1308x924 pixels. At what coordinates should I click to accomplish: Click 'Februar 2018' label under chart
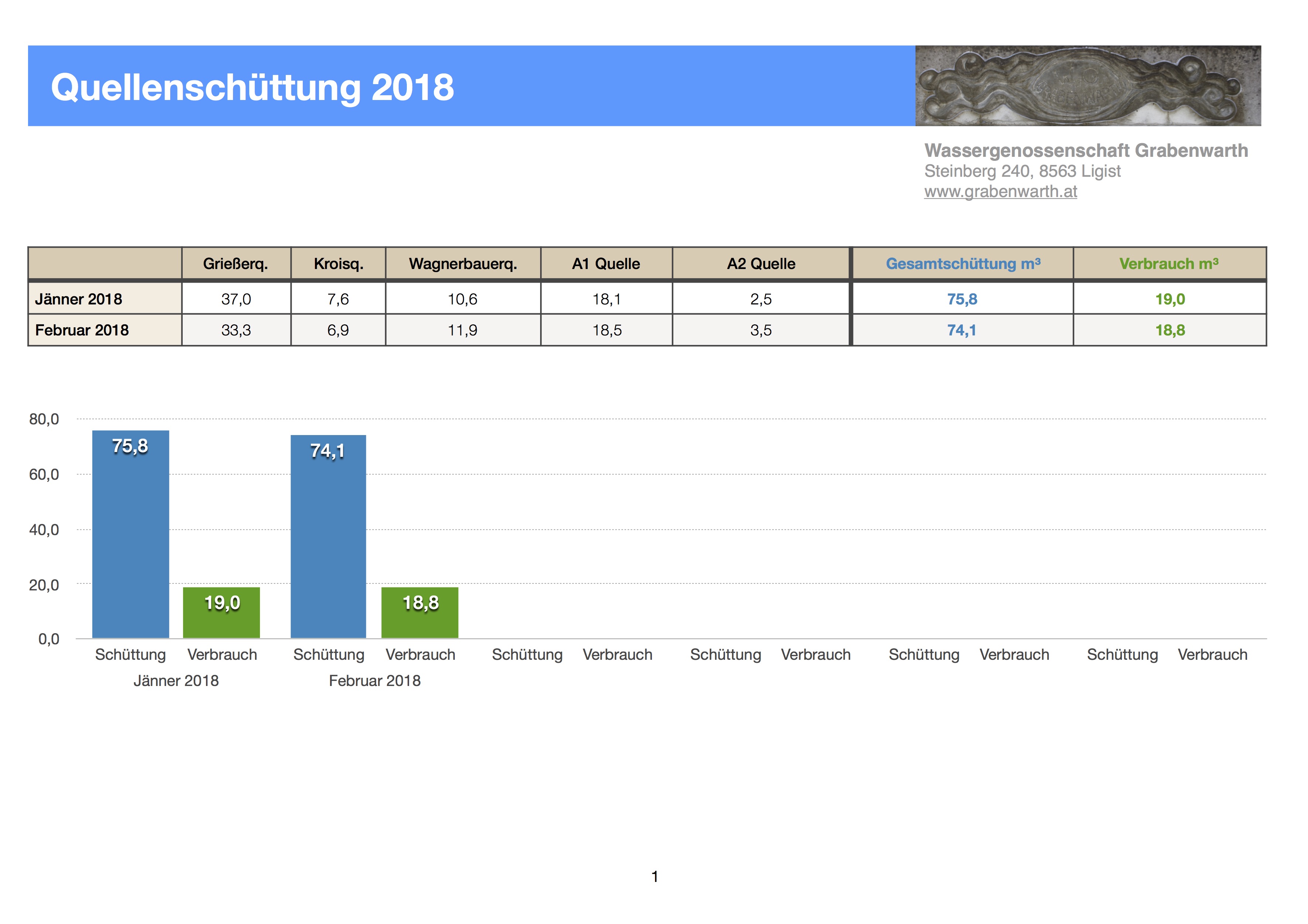pos(374,680)
